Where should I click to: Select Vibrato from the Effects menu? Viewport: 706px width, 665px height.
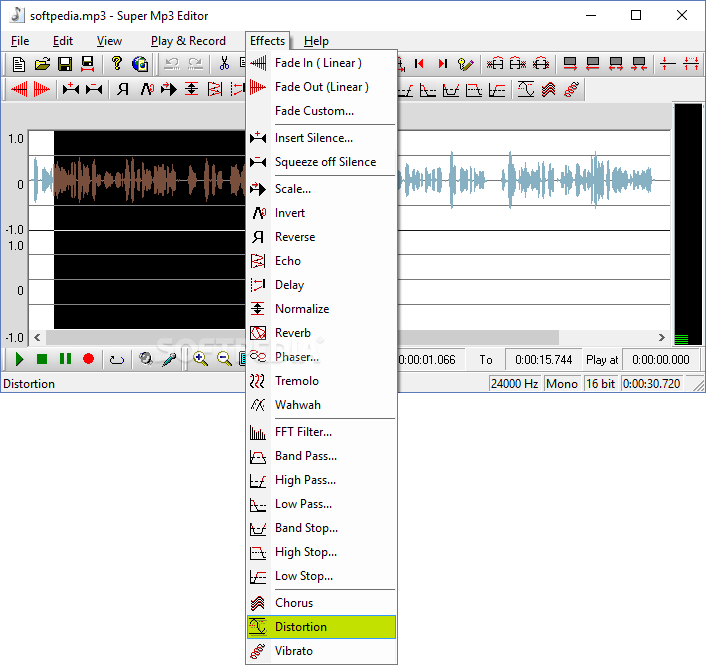click(x=321, y=651)
